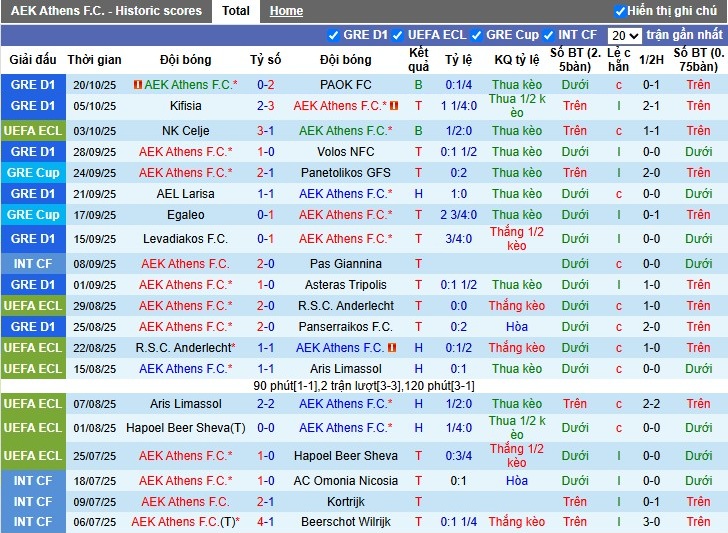Click the Kết quả column header
Image resolution: width=728 pixels, height=533 pixels.
click(418, 60)
